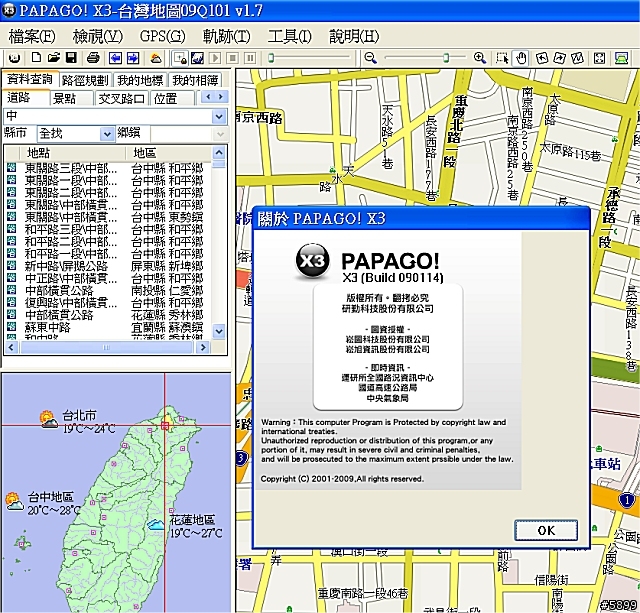Select the 景點 sub-tab

71,98
